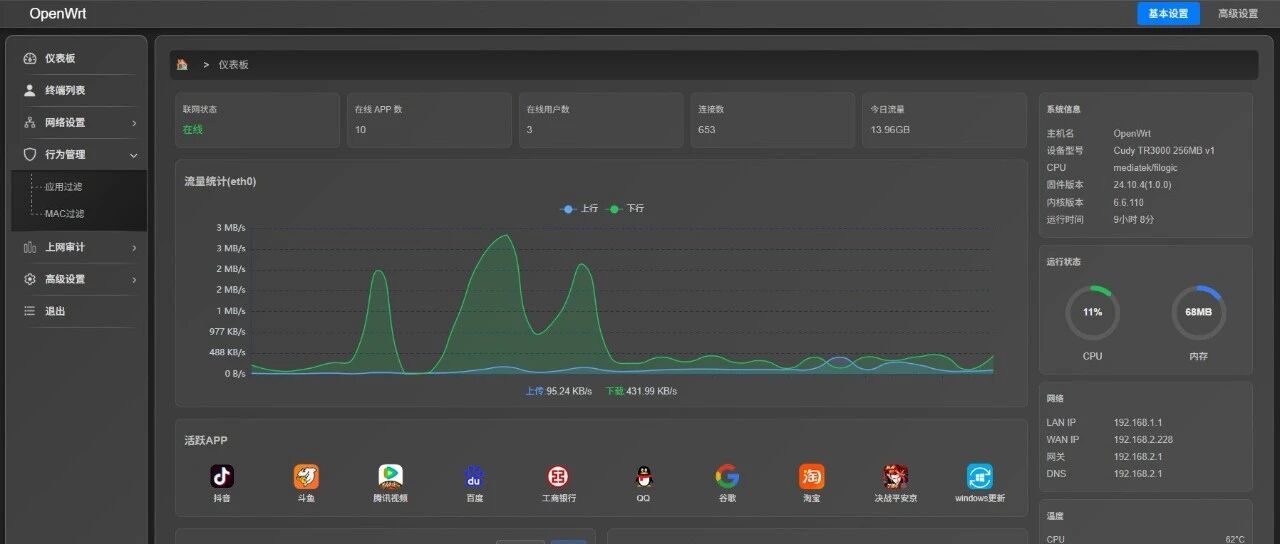This screenshot has height=544, width=1280.
Task: Click the 活跃APP section heading
Action: [206, 440]
